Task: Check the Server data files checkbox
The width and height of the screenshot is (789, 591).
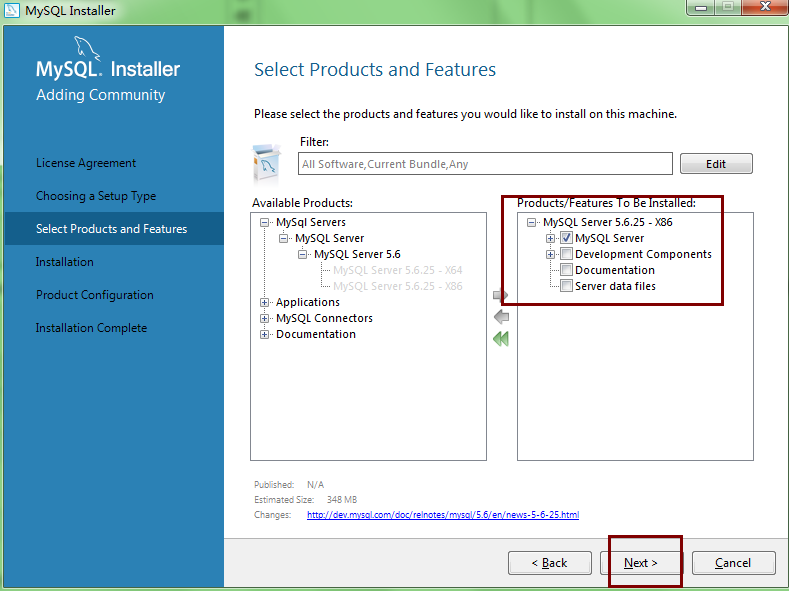Action: point(567,286)
